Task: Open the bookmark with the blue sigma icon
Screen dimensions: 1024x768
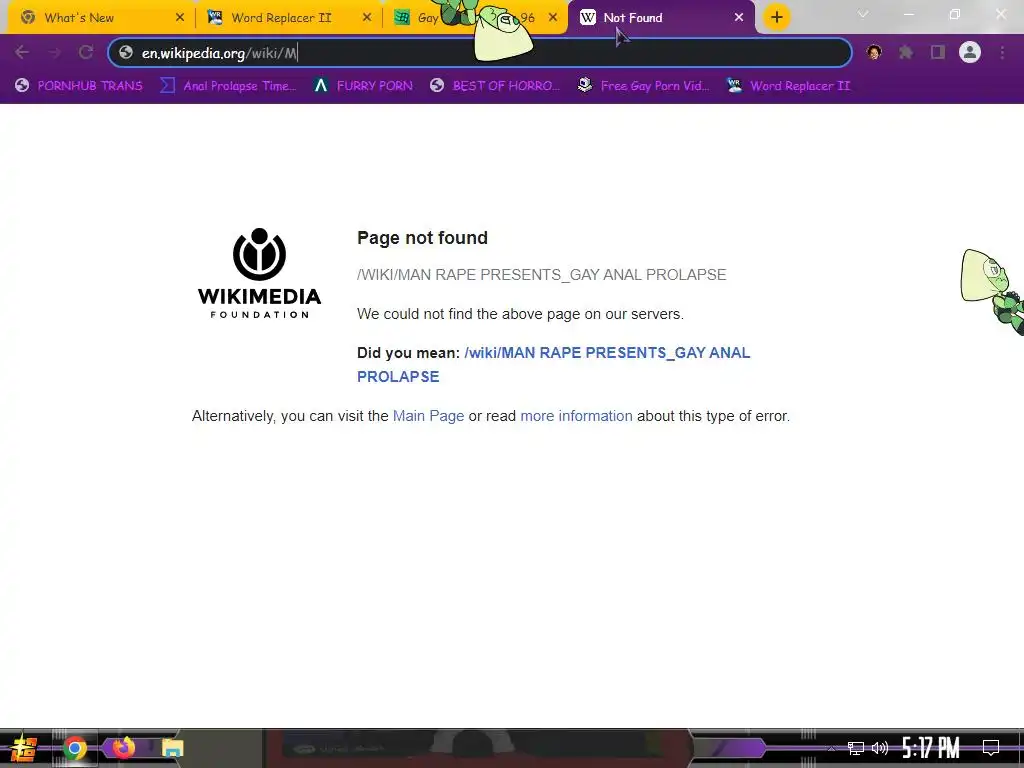Action: pyautogui.click(x=228, y=86)
